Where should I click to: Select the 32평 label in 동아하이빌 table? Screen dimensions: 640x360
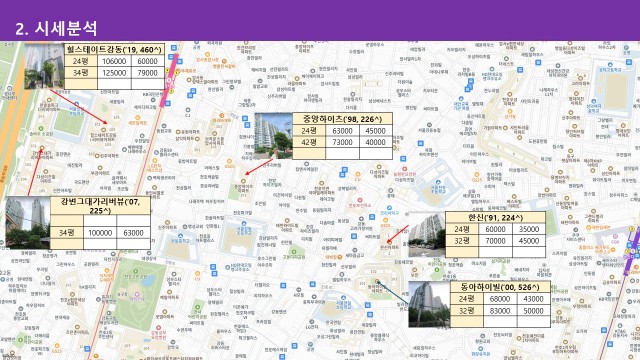[467, 311]
